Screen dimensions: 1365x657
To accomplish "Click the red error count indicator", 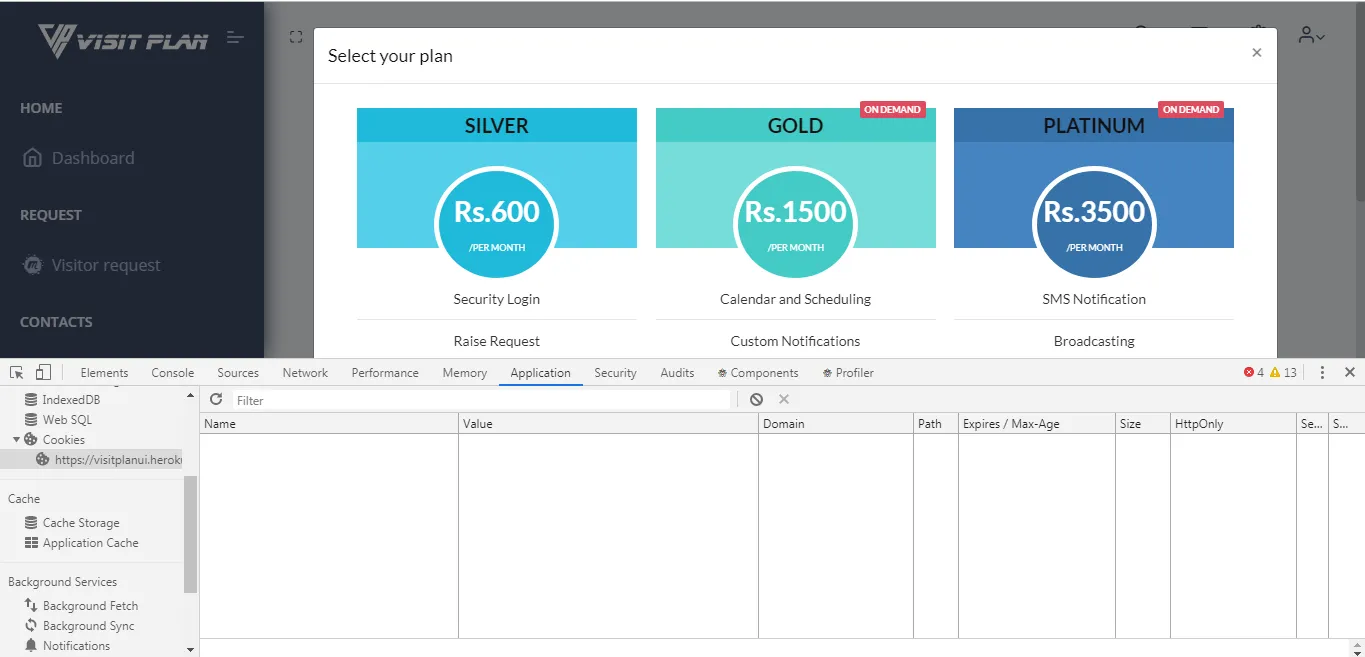I will [x=1254, y=372].
